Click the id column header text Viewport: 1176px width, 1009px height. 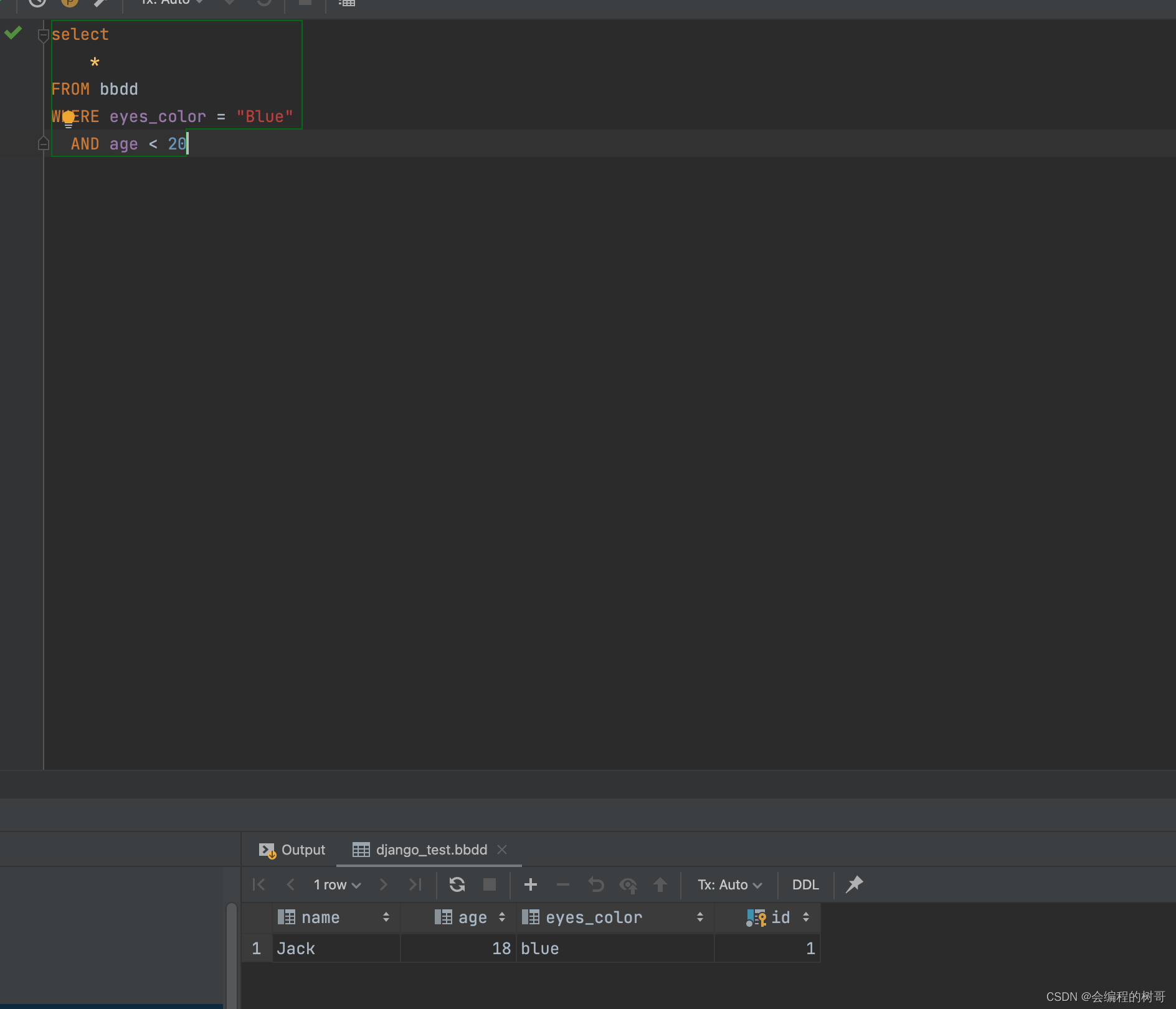point(780,917)
